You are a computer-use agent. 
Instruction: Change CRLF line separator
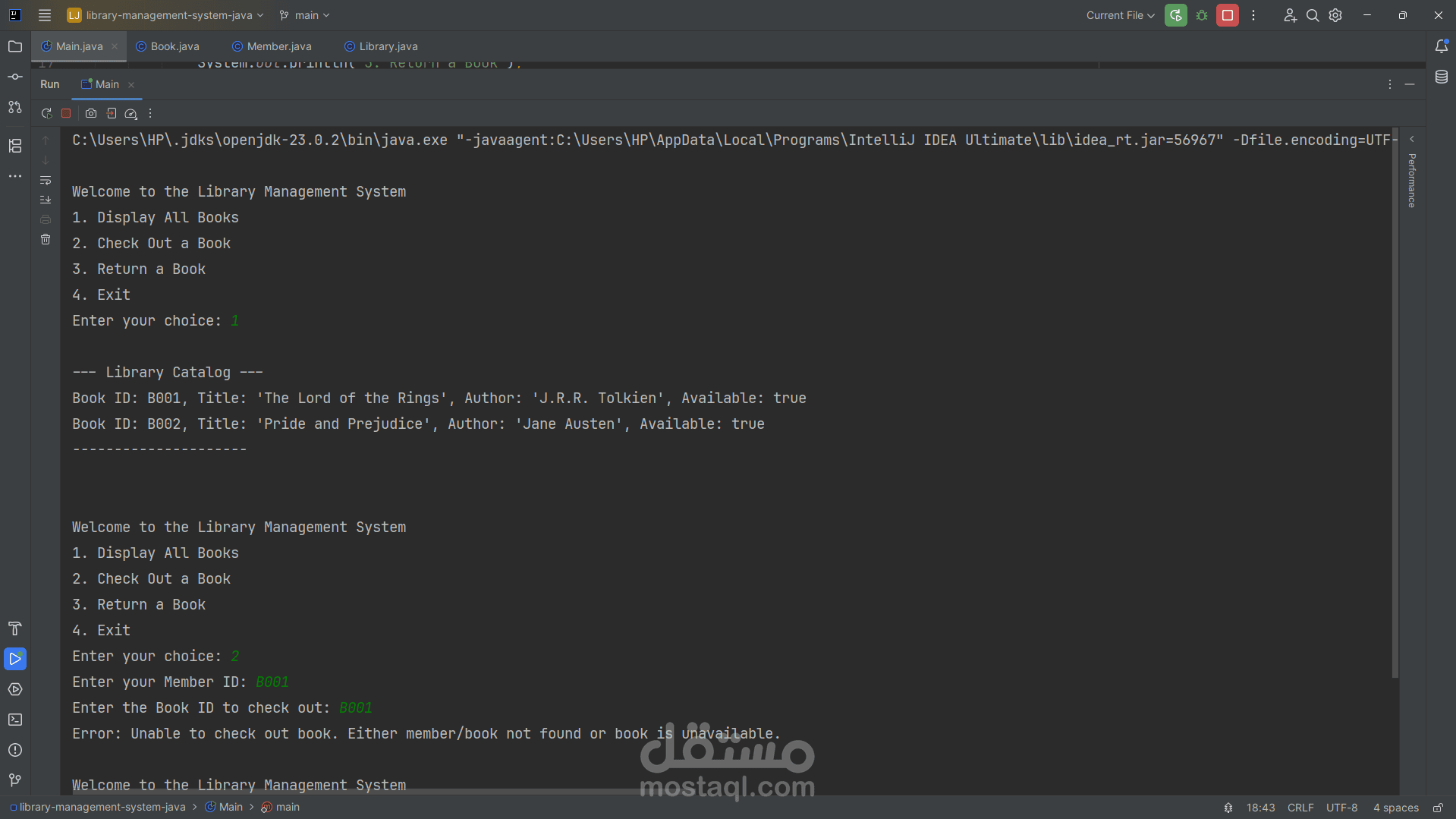point(1300,808)
